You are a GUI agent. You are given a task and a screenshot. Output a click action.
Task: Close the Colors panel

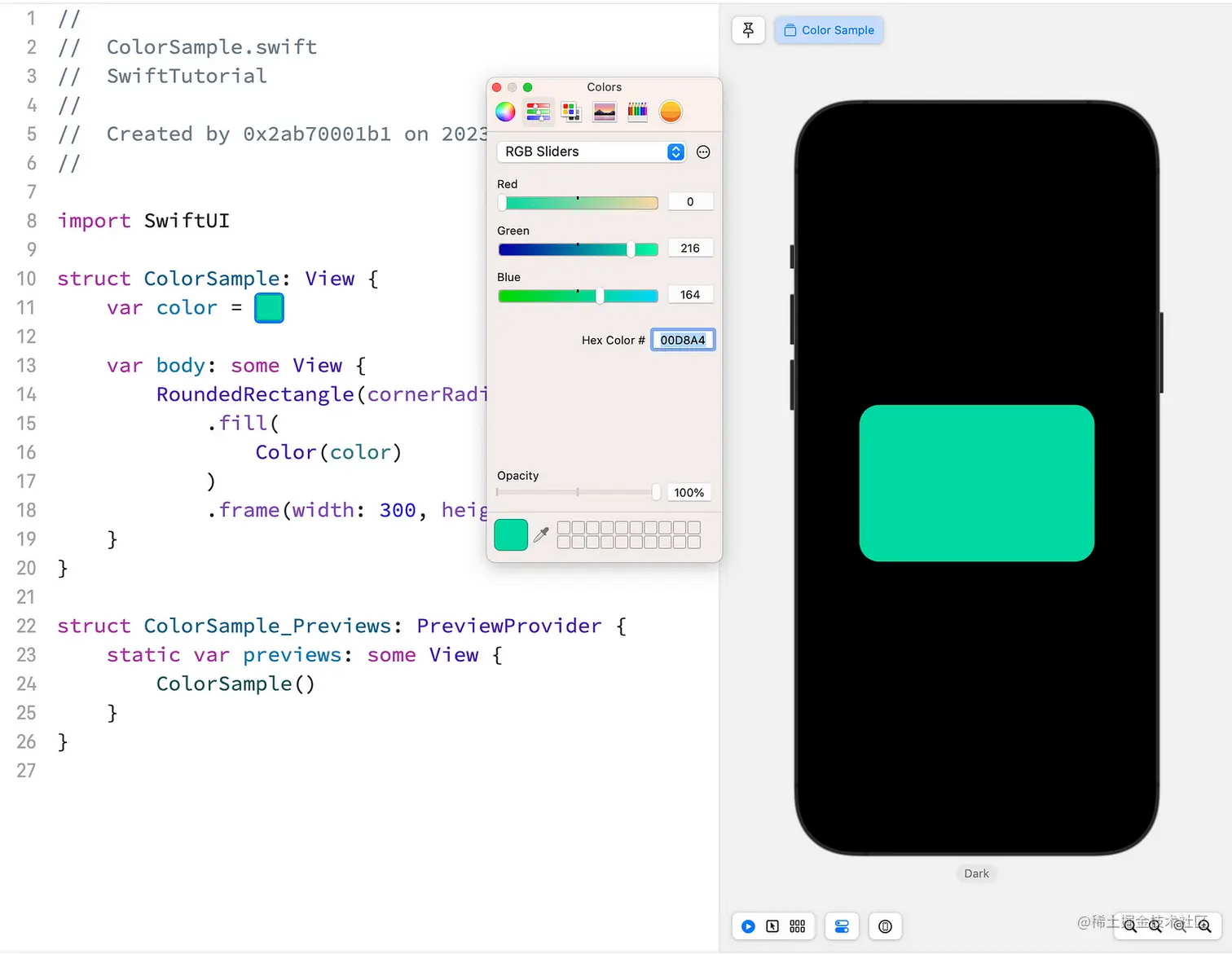(497, 87)
